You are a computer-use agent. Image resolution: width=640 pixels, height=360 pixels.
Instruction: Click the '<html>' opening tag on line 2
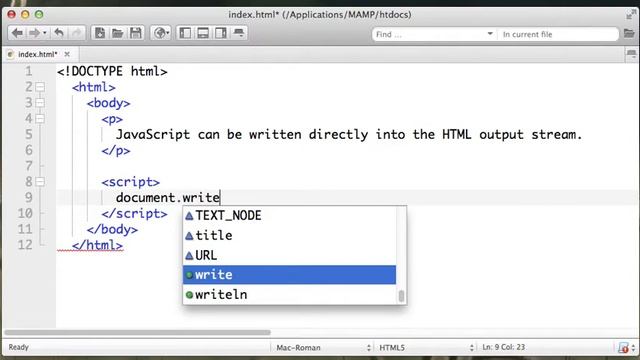click(94, 87)
